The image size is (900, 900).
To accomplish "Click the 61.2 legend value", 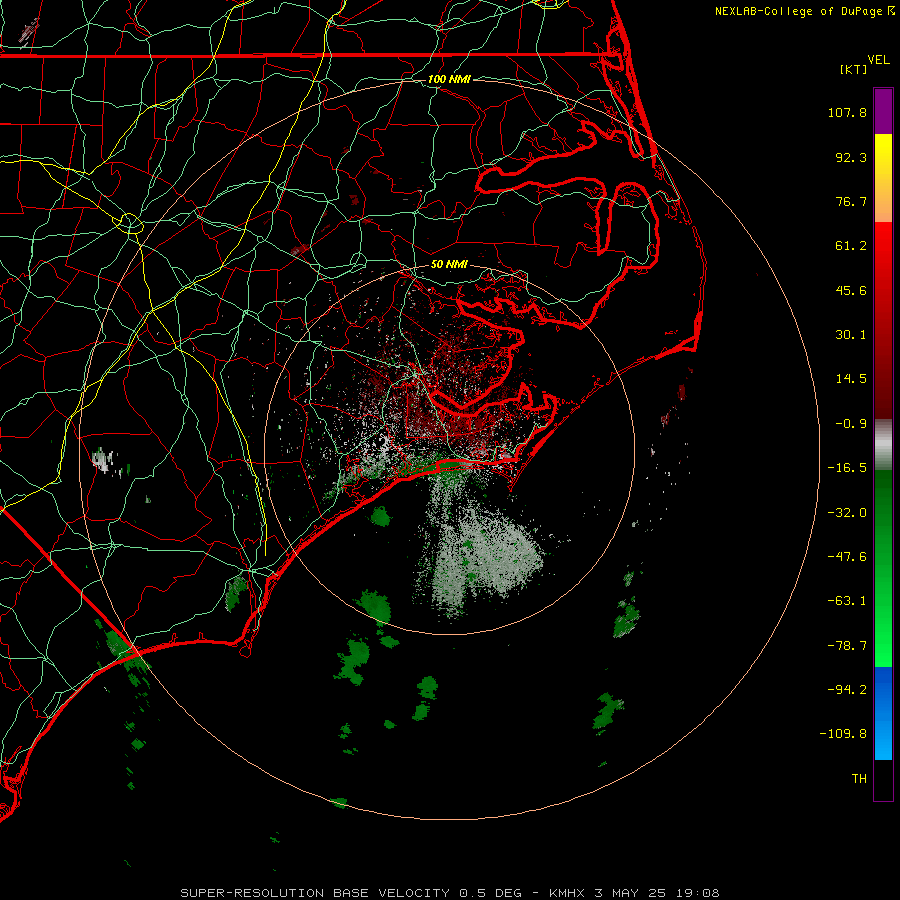I will point(851,246).
